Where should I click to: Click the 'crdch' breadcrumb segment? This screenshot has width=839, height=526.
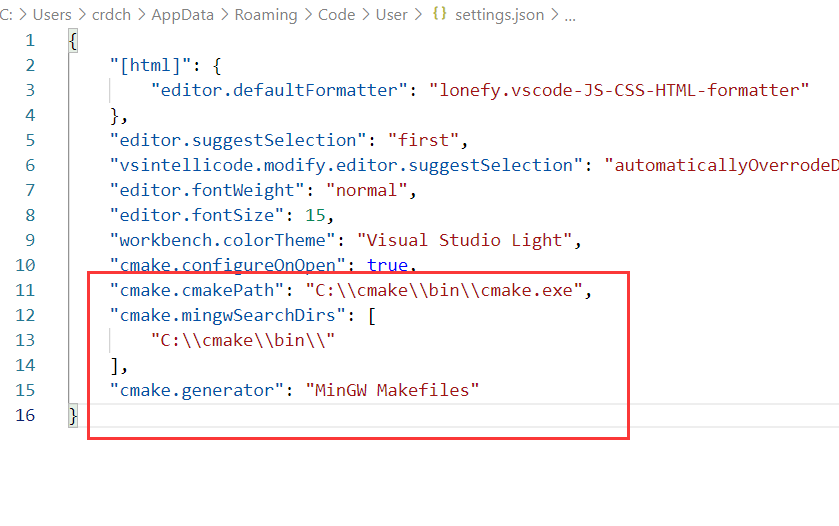111,14
